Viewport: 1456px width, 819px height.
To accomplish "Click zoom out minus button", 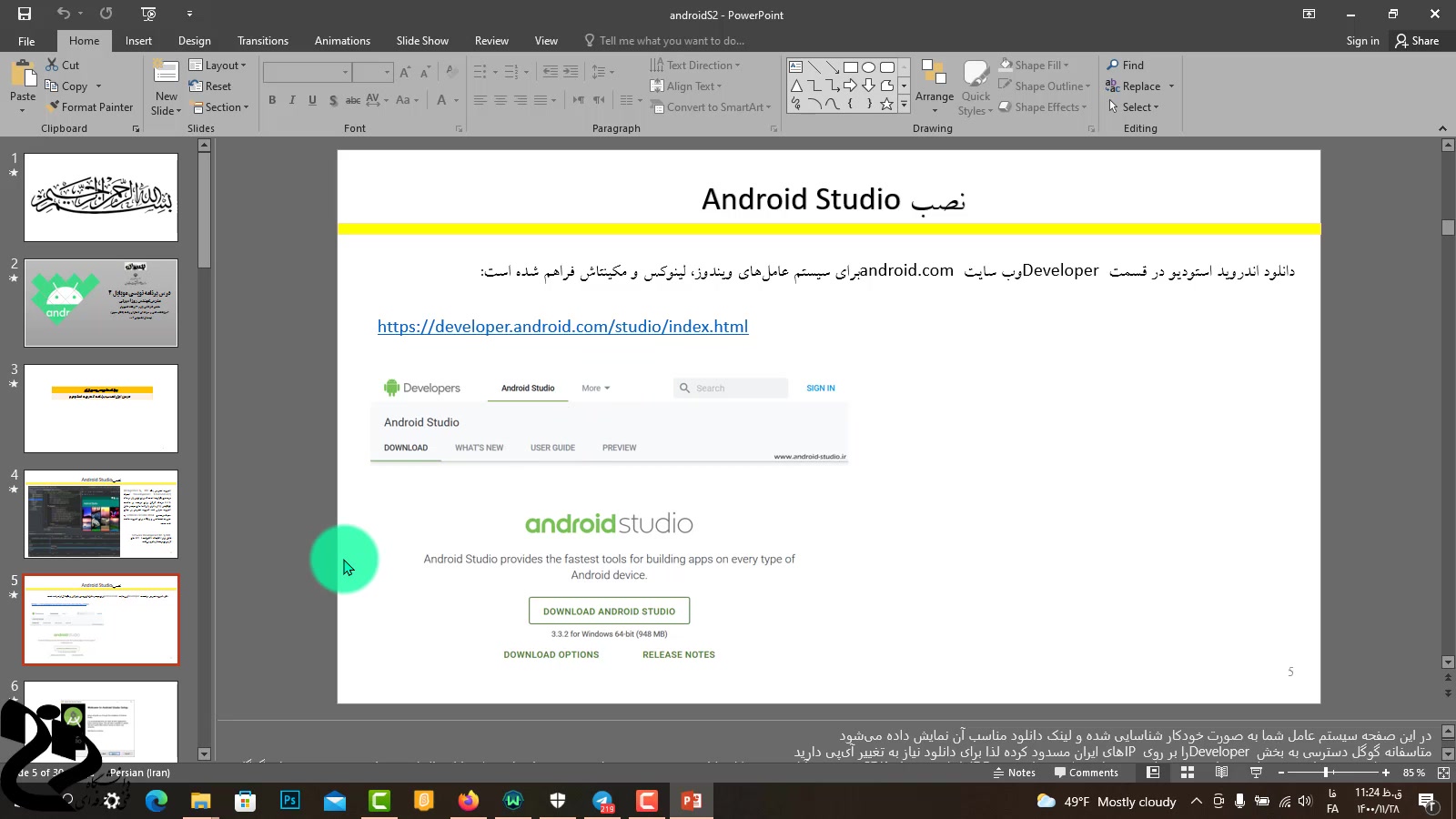I will (x=1281, y=773).
